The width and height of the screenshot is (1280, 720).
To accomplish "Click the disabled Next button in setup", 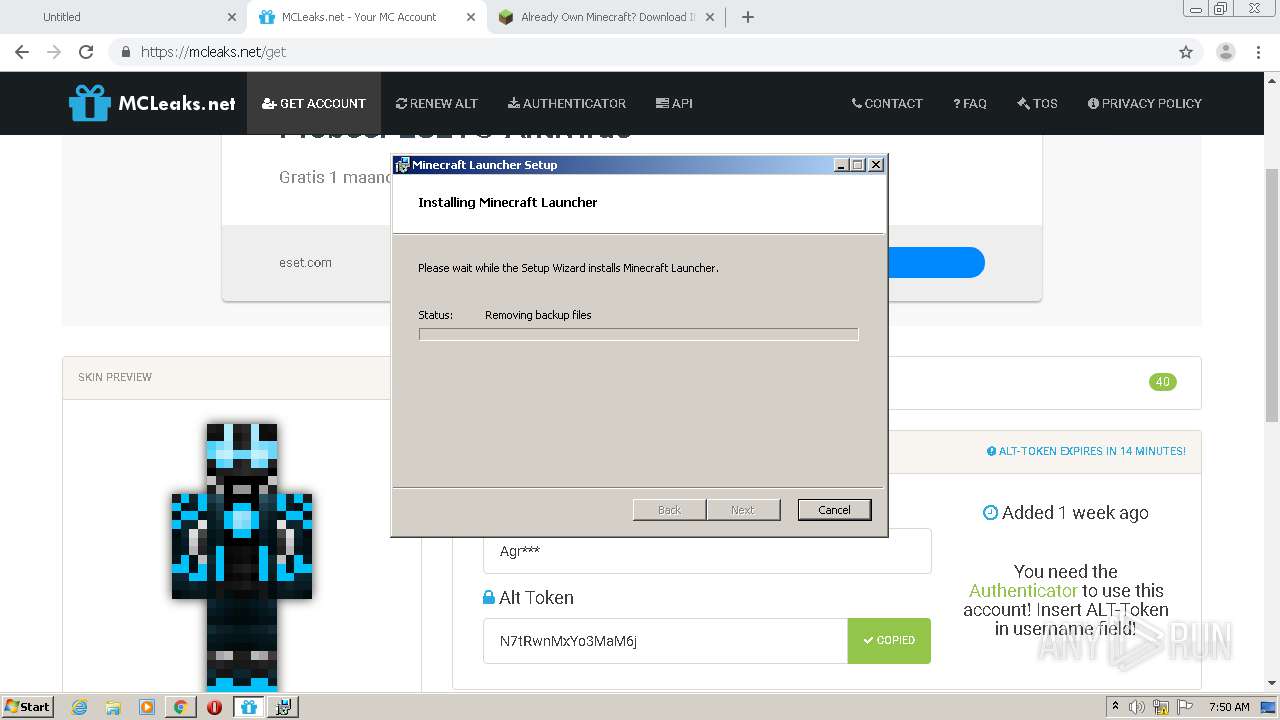I will 742,510.
